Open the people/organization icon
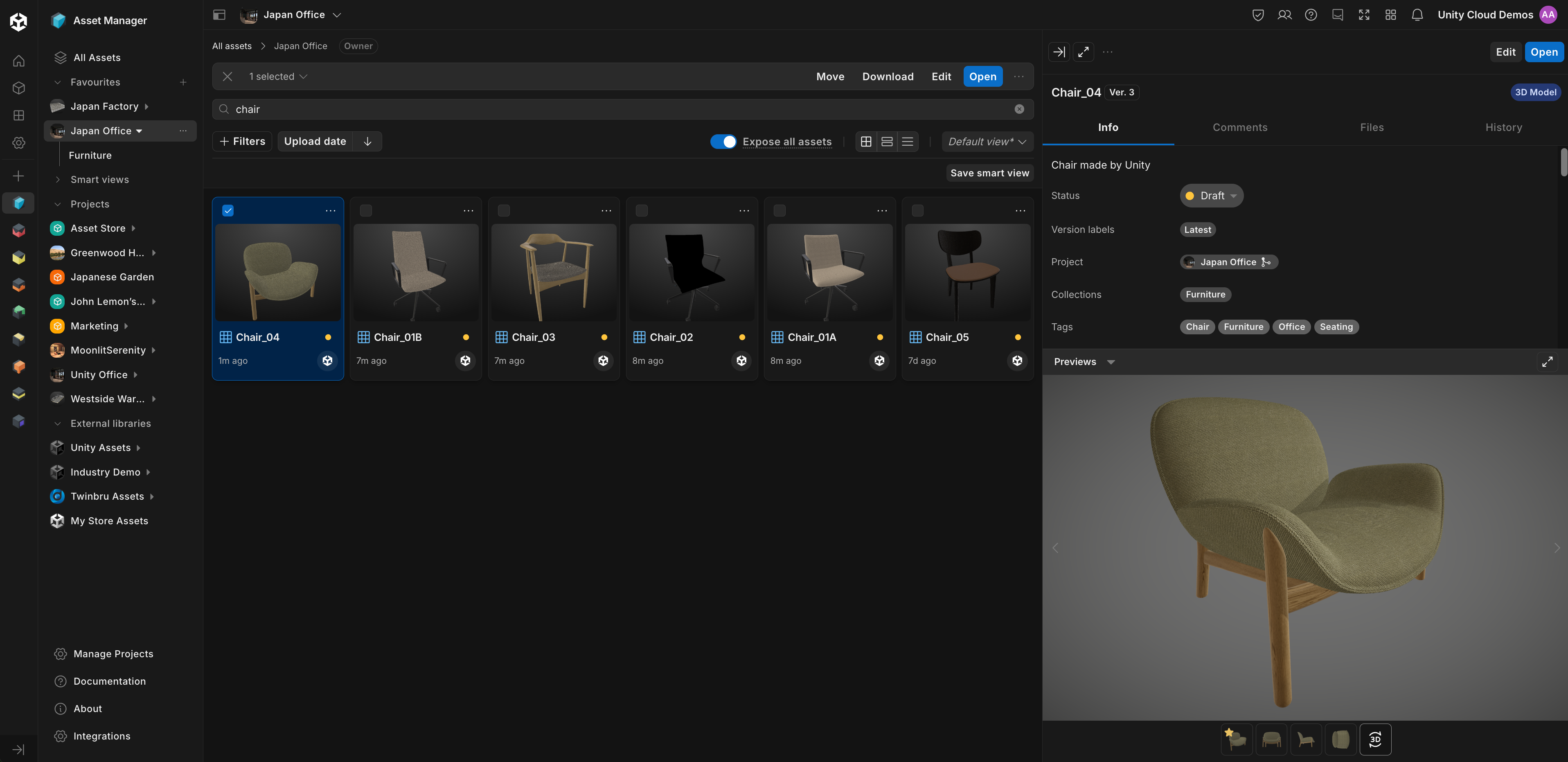The height and width of the screenshot is (762, 1568). pos(1284,15)
